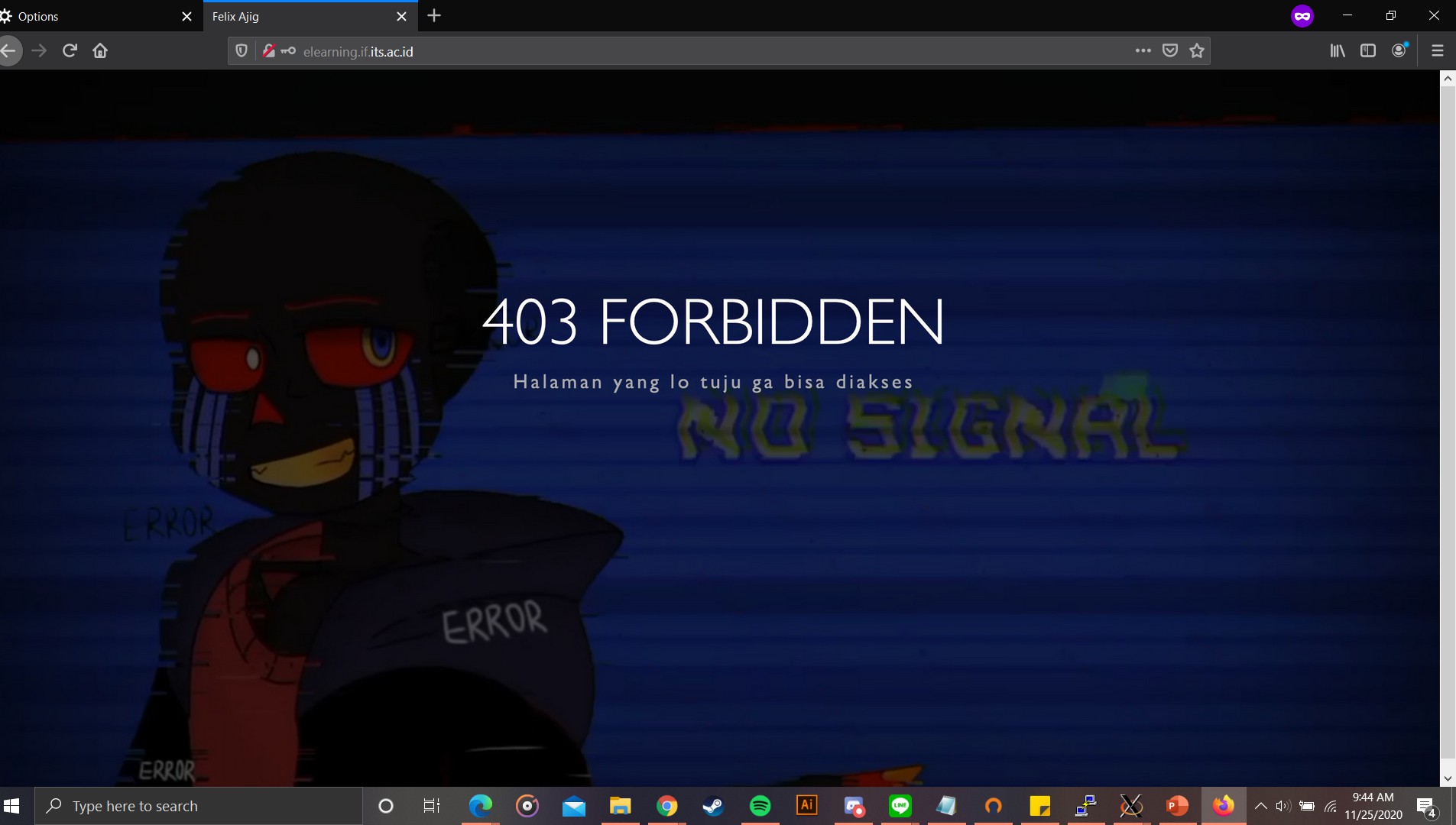Click 'Halaman yang lo tuju ga bisa diakses'
Screen dimensions: 1456x825
(x=713, y=382)
